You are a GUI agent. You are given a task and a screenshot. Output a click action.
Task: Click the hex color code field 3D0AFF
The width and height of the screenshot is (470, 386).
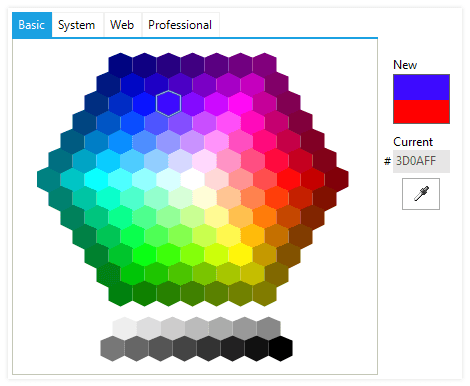tap(421, 161)
